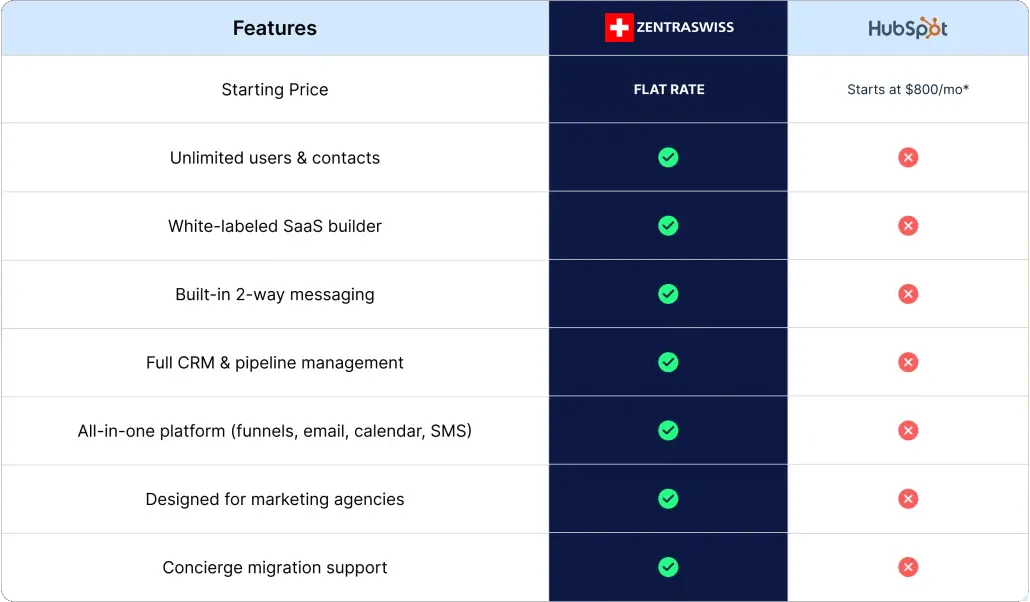Click red X for Concierge migration support
Screen dimensions: 1030x602
pyautogui.click(x=908, y=567)
